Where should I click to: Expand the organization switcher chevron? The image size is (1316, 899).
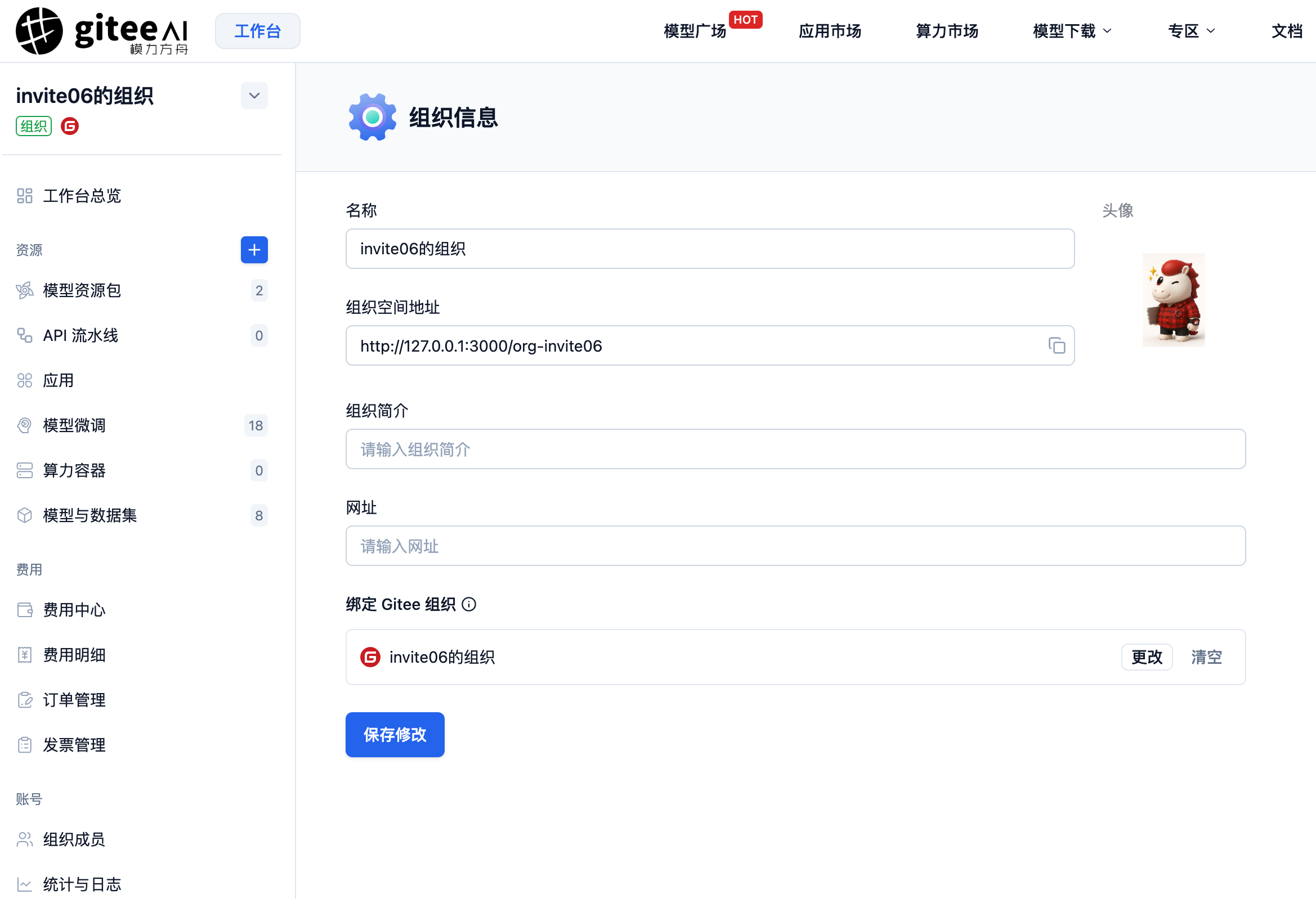click(254, 96)
